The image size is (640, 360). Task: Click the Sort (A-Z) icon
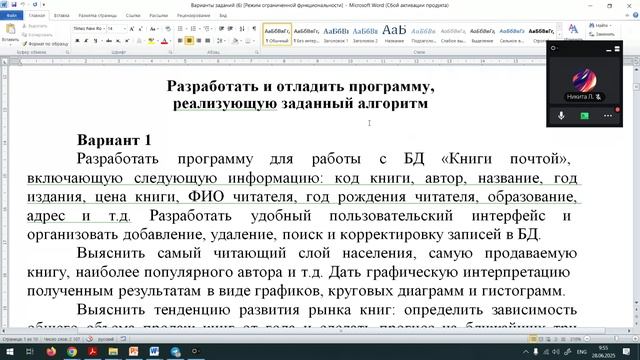coord(242,29)
